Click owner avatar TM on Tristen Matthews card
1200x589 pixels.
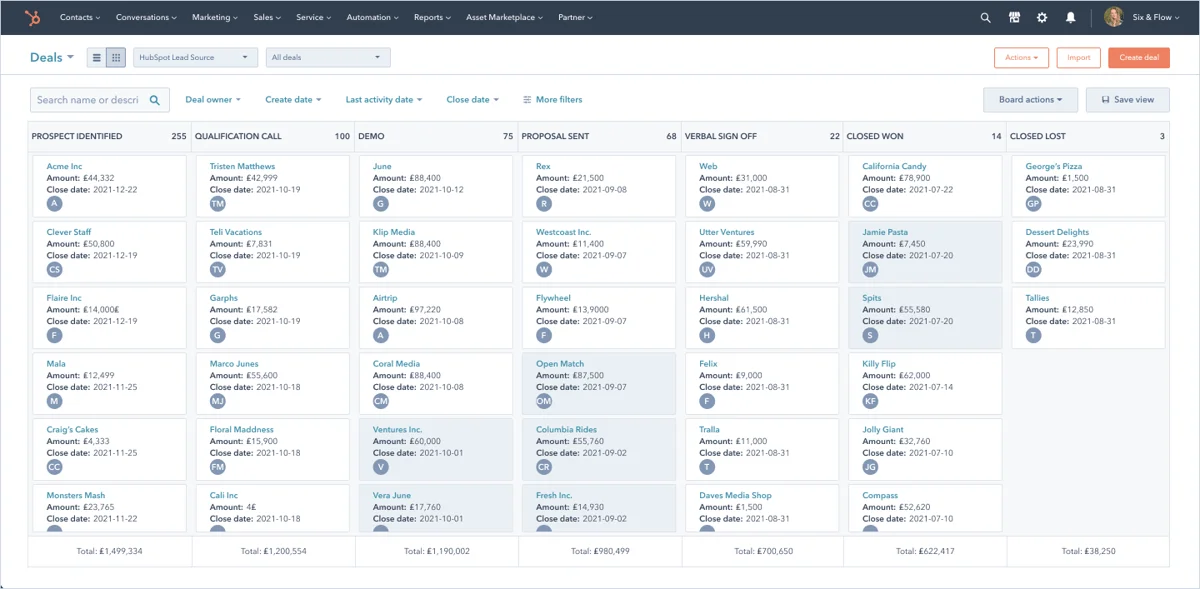tap(218, 203)
